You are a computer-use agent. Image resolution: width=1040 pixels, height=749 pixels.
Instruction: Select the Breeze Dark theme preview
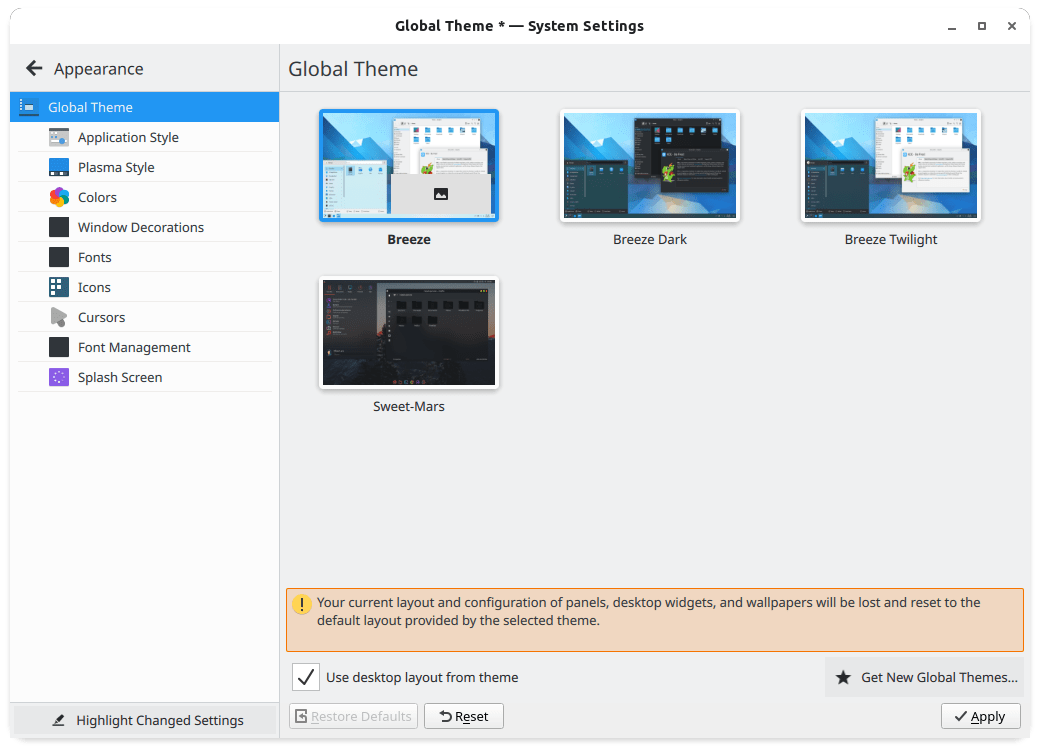(650, 165)
